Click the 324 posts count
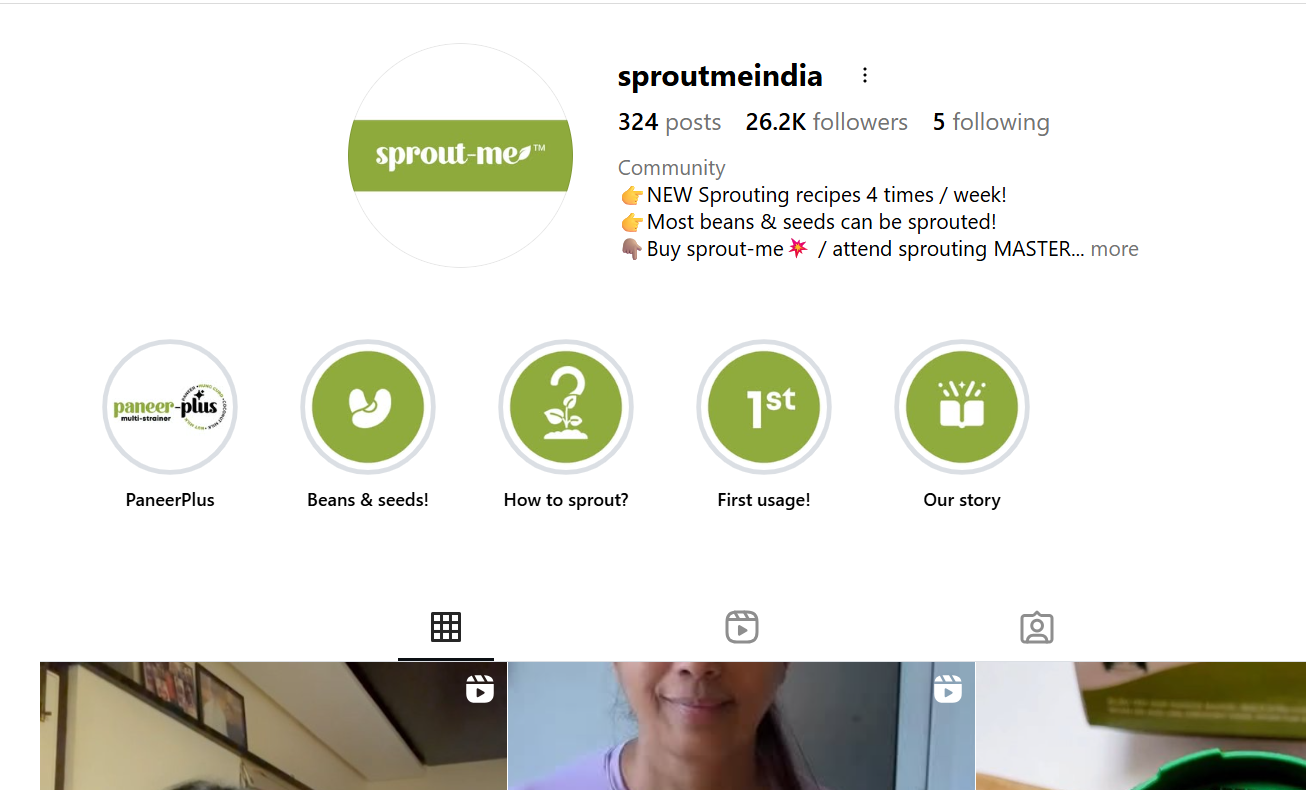This screenshot has width=1306, height=790. [x=669, y=122]
